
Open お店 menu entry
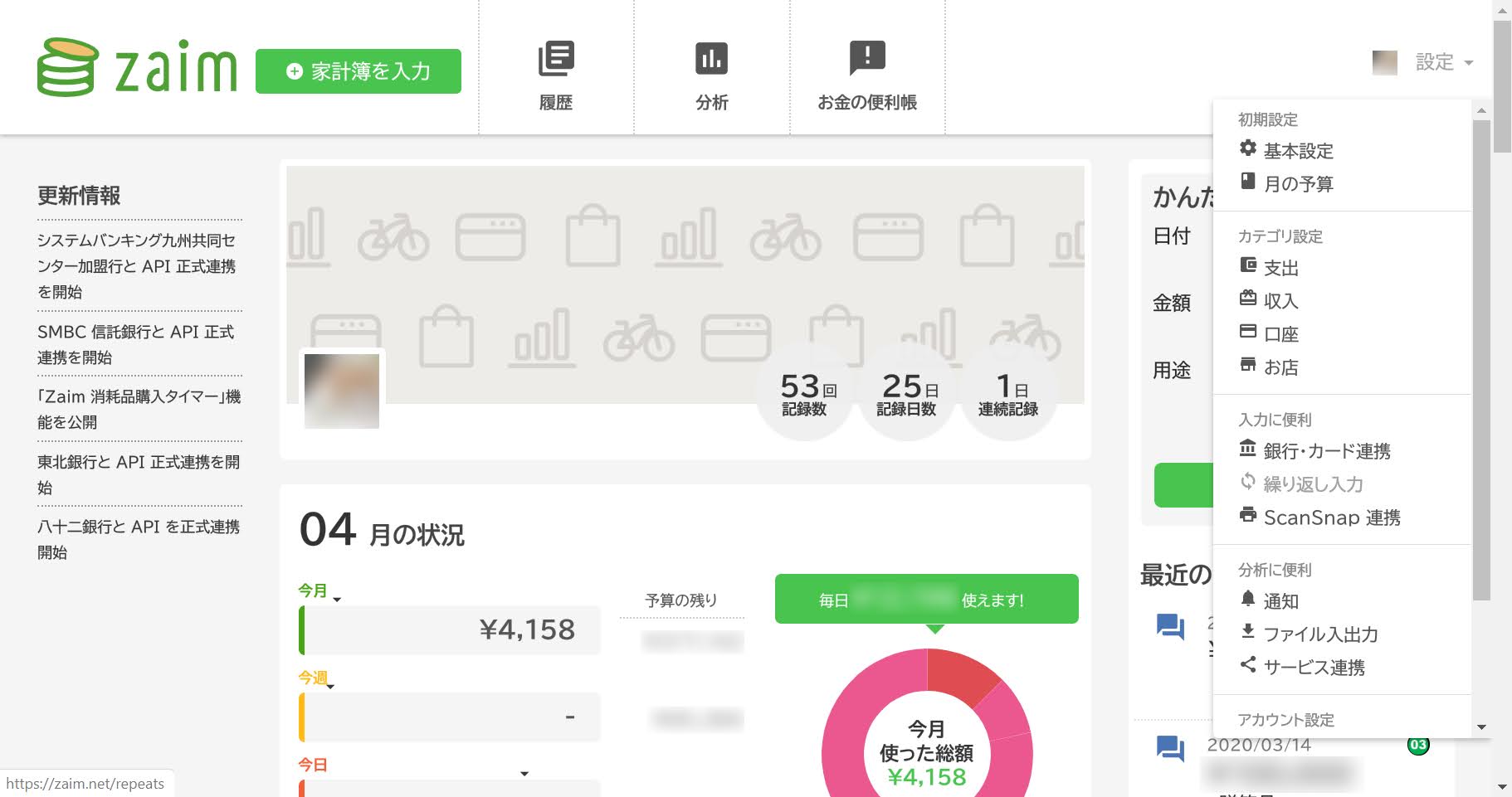pos(1281,367)
